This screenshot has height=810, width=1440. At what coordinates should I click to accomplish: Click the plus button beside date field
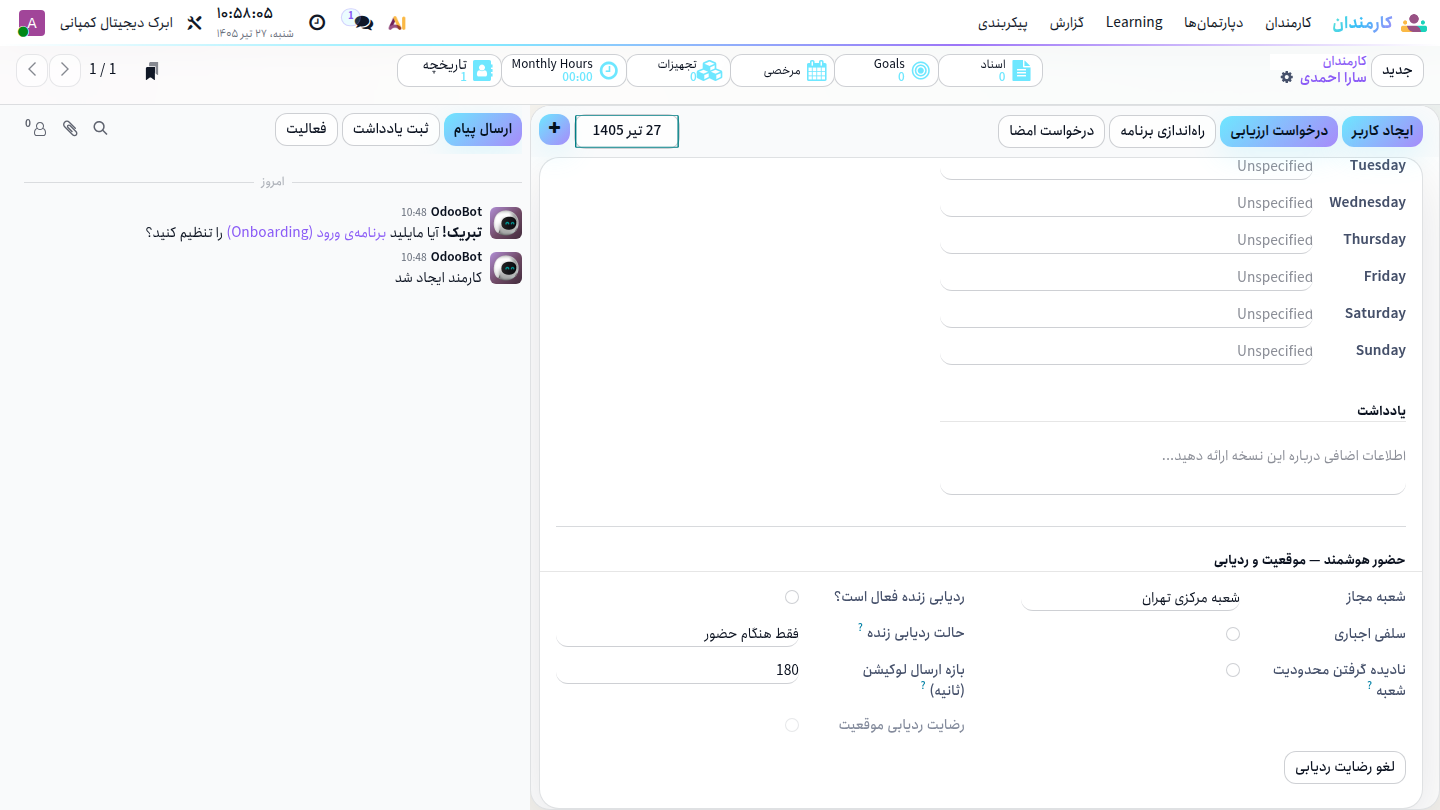[x=555, y=129]
